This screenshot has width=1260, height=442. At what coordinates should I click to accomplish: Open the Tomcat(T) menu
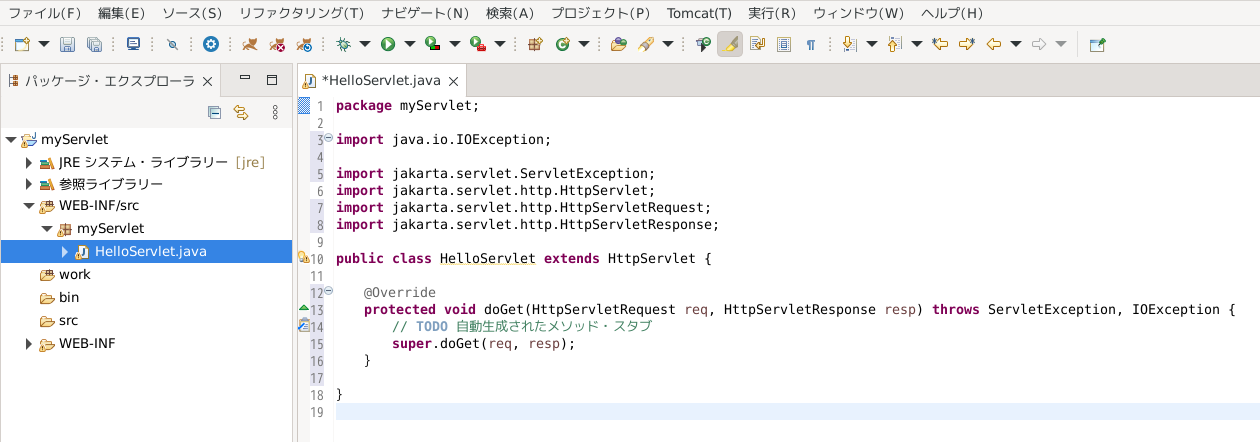click(700, 14)
